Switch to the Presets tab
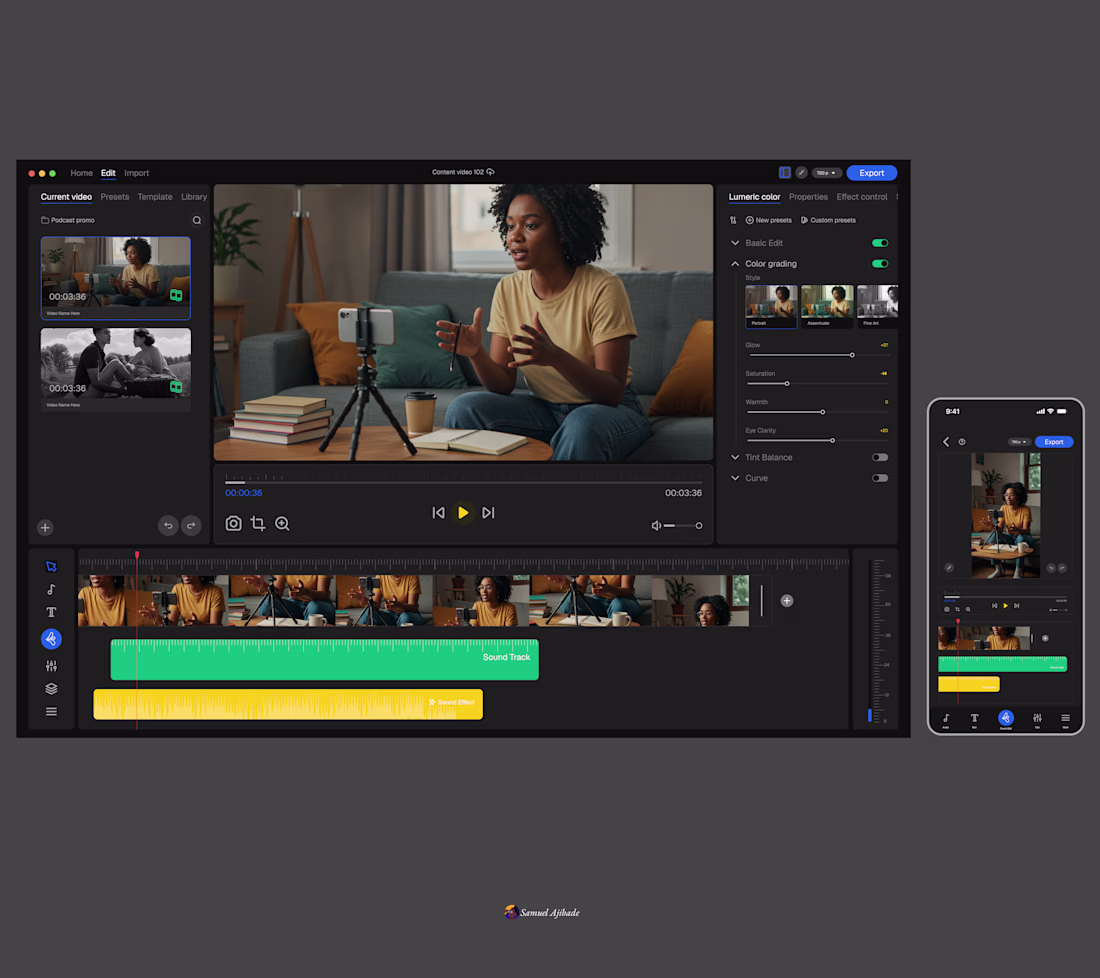The height and width of the screenshot is (978, 1100). [114, 197]
